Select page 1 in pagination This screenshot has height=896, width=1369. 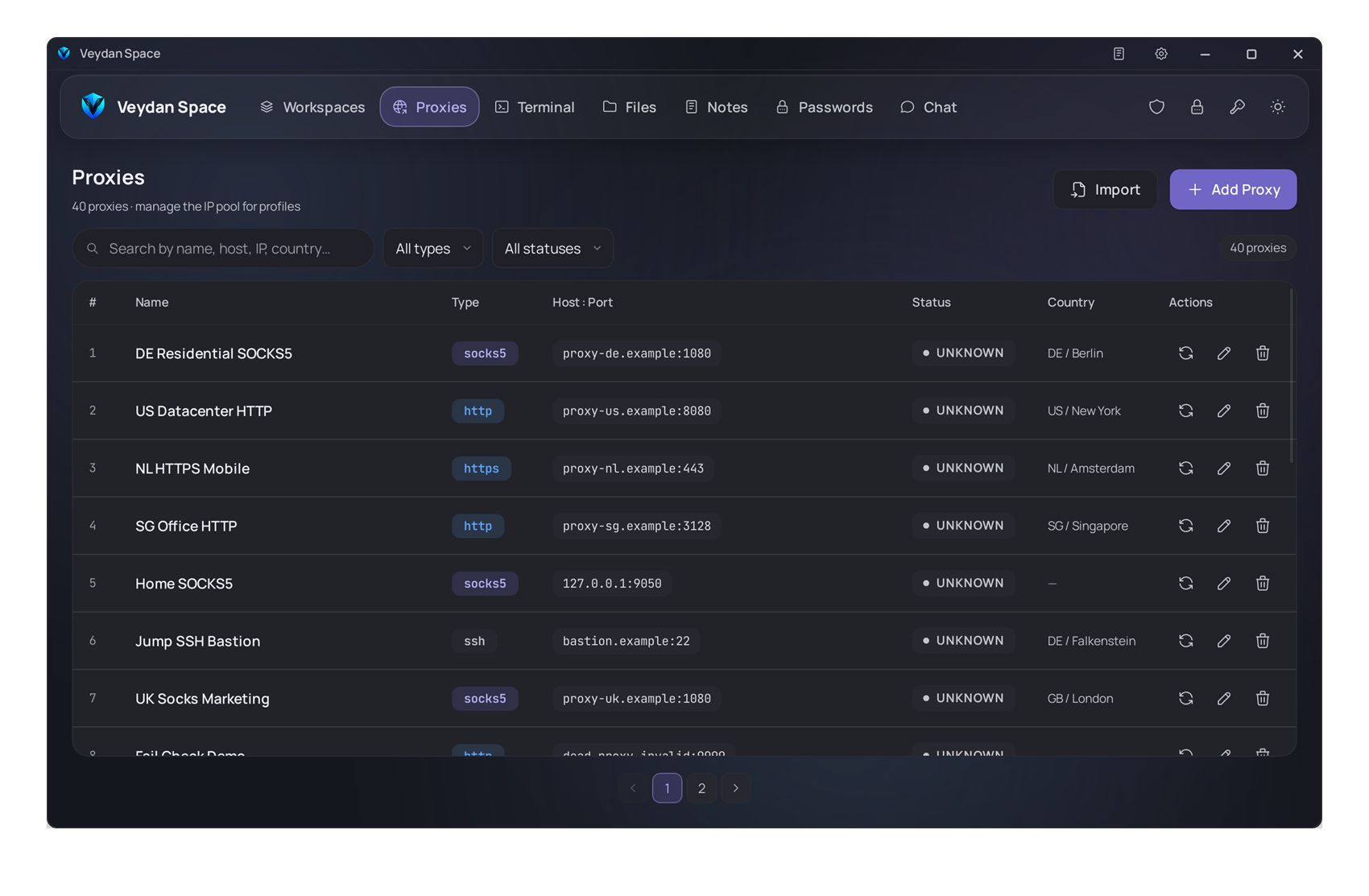[667, 788]
